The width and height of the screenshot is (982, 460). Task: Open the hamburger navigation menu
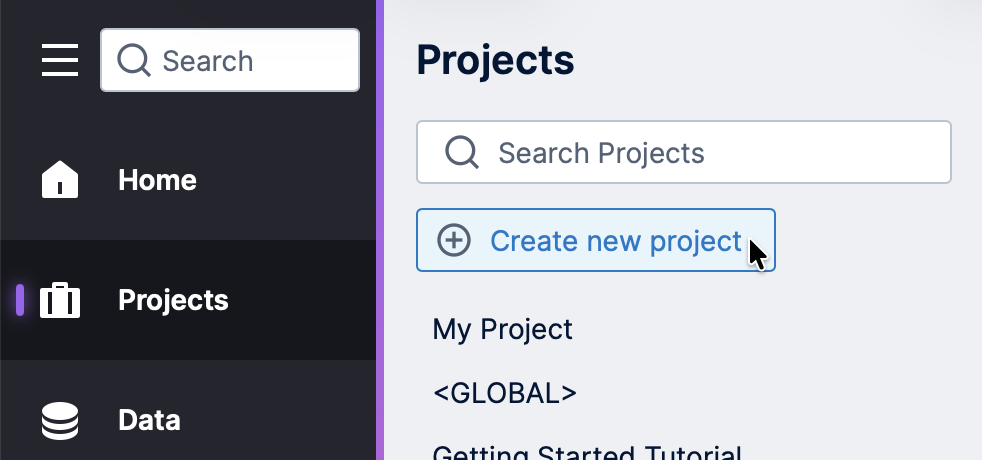click(60, 60)
